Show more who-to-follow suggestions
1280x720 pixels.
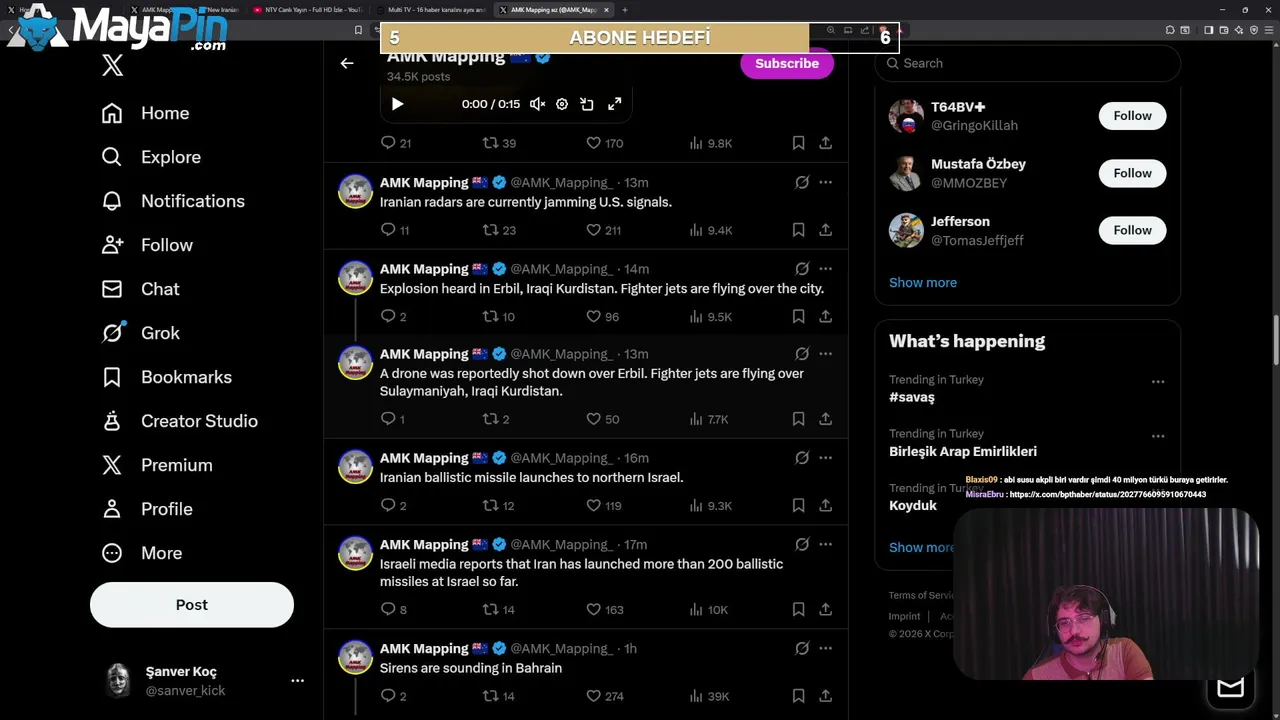tap(923, 282)
